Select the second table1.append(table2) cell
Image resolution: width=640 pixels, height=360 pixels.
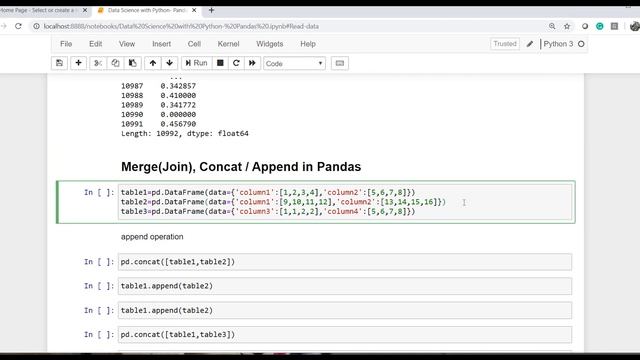coord(345,311)
